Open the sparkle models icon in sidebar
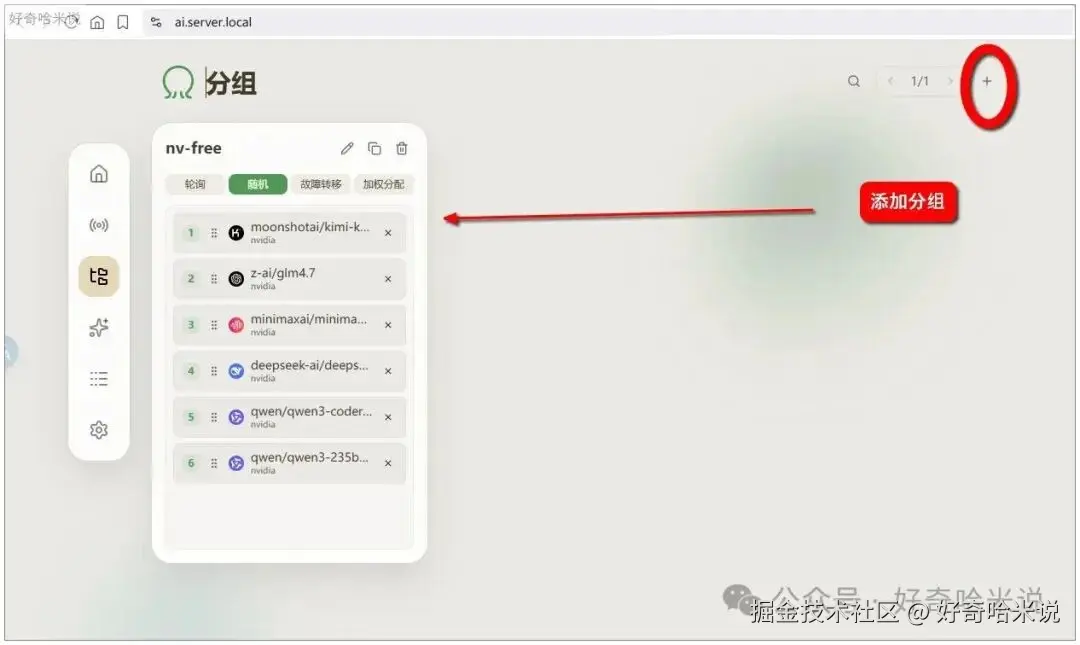 tap(98, 327)
